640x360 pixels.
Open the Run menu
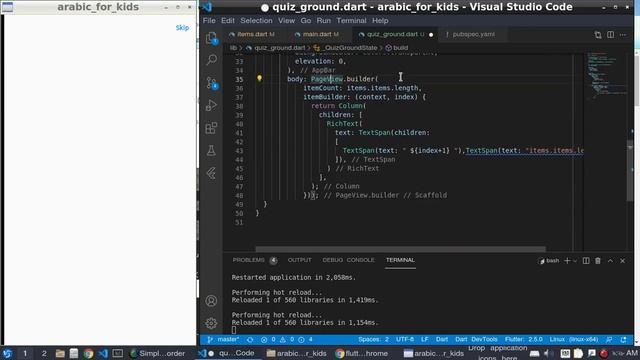[x=324, y=20]
